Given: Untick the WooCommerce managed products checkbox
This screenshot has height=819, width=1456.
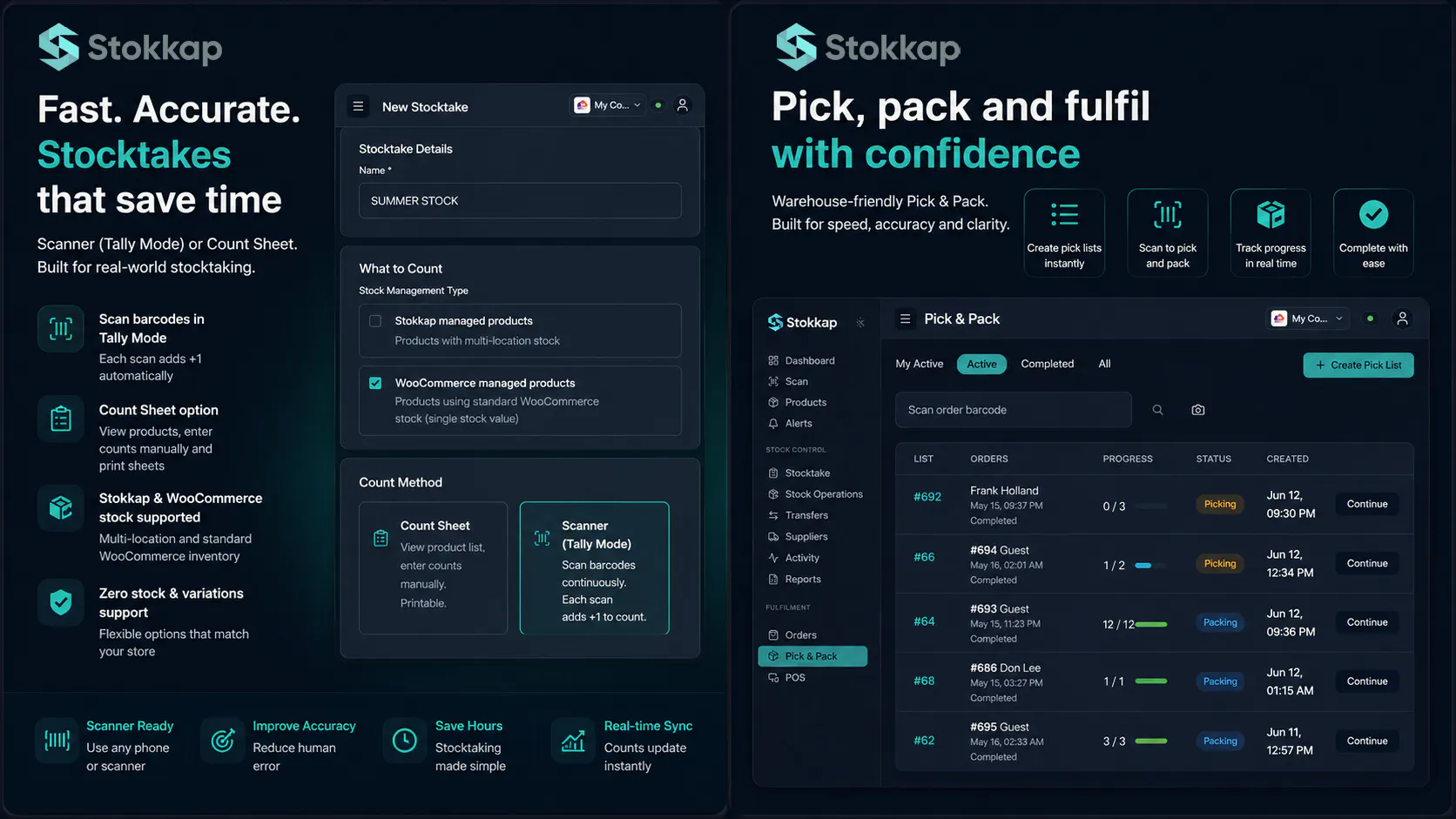Looking at the screenshot, I should tap(375, 383).
